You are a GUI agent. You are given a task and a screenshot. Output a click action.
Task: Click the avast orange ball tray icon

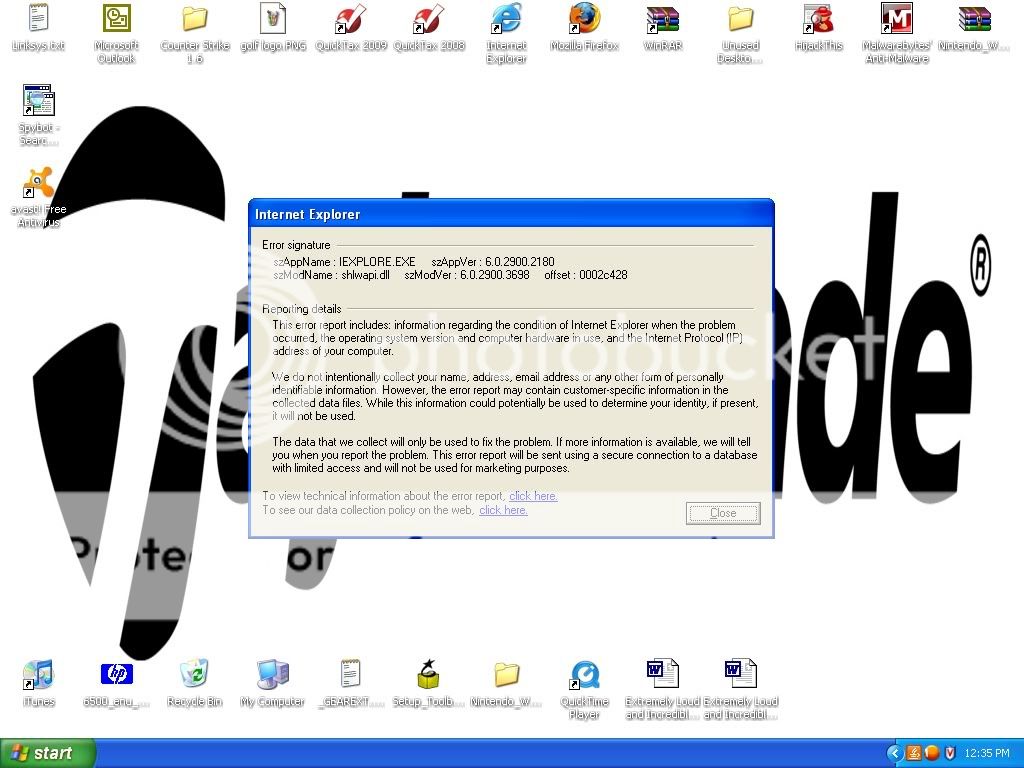(932, 753)
